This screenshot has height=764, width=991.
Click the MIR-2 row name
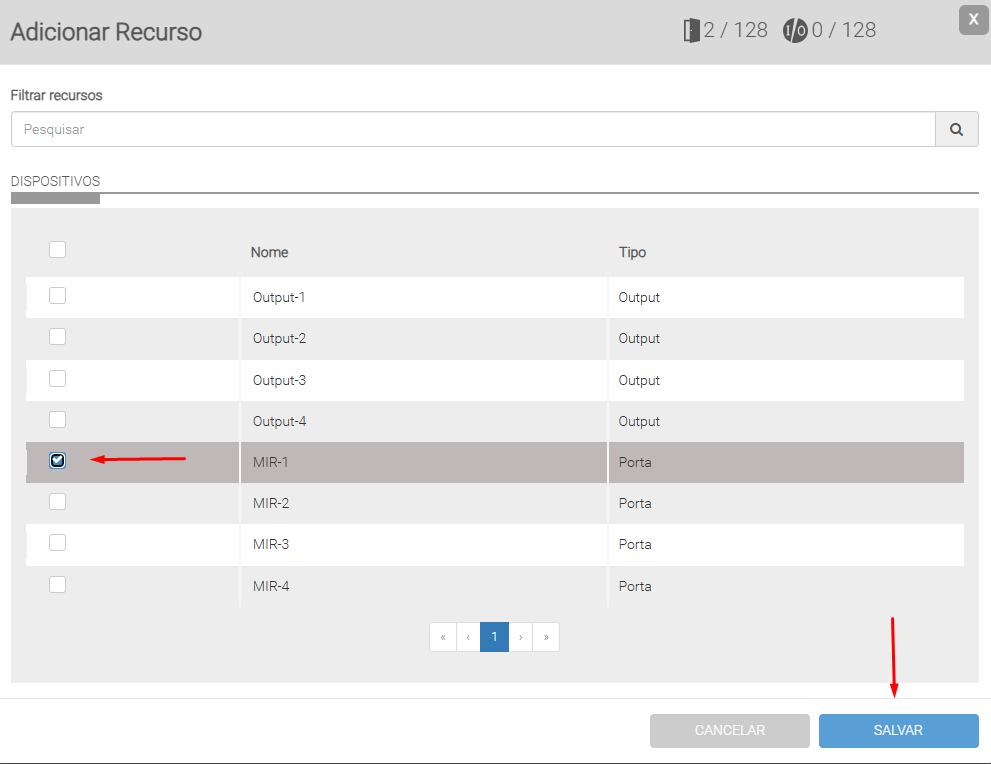pos(270,503)
